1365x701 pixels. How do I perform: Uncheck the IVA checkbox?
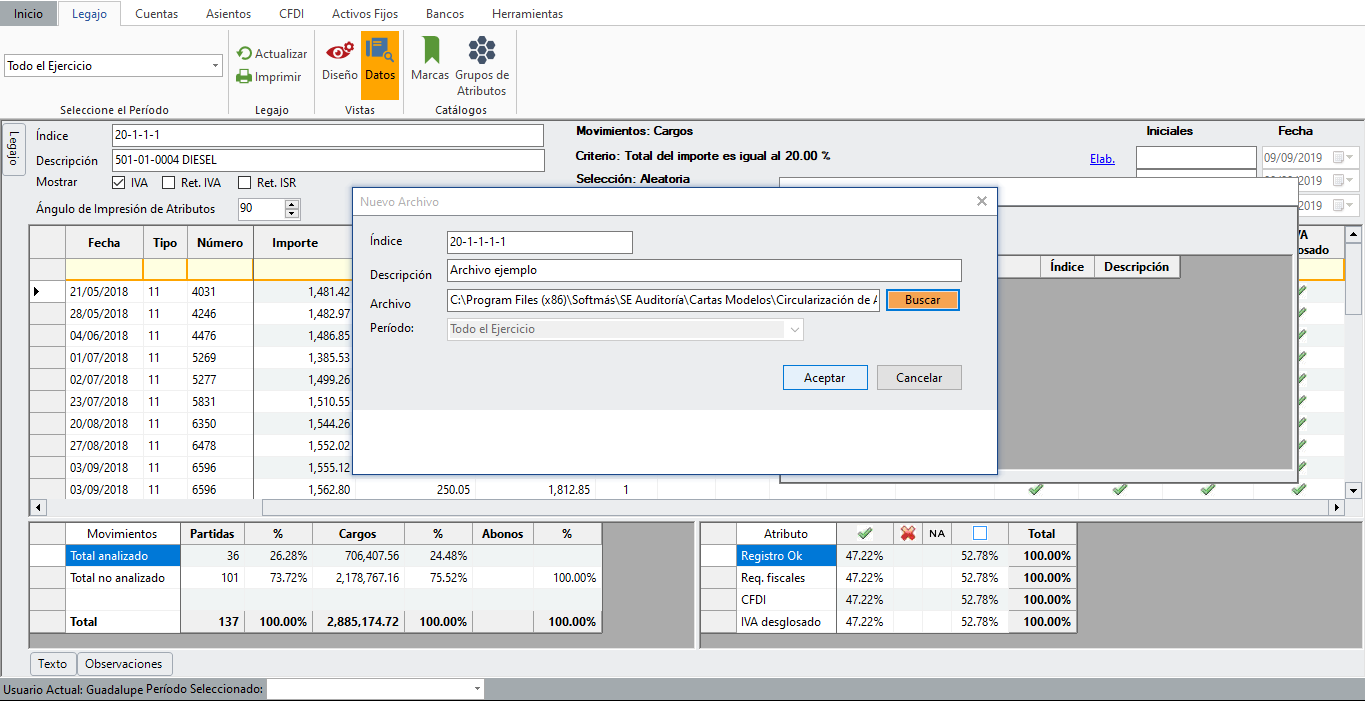(x=119, y=183)
